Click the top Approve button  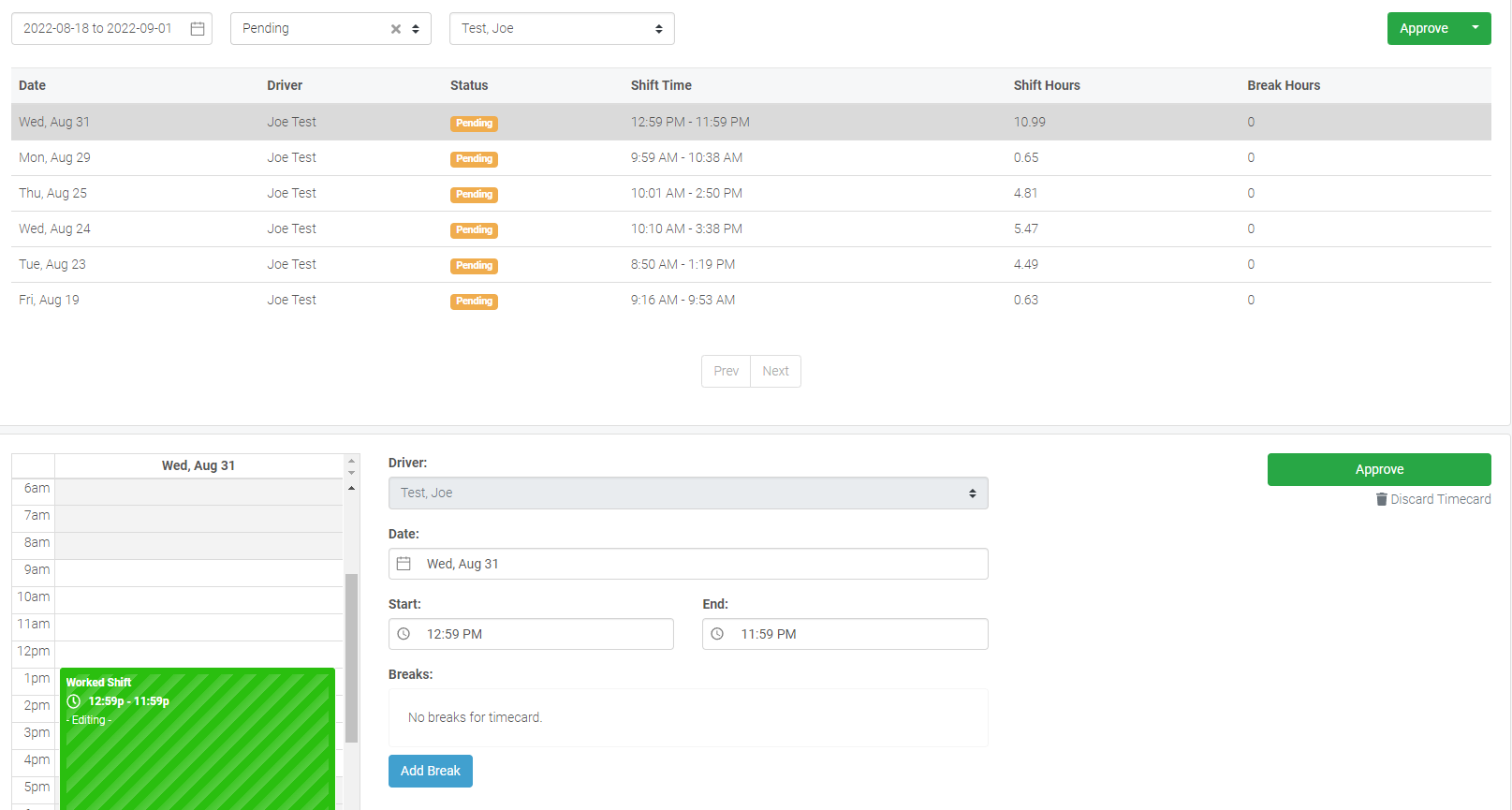(x=1424, y=29)
